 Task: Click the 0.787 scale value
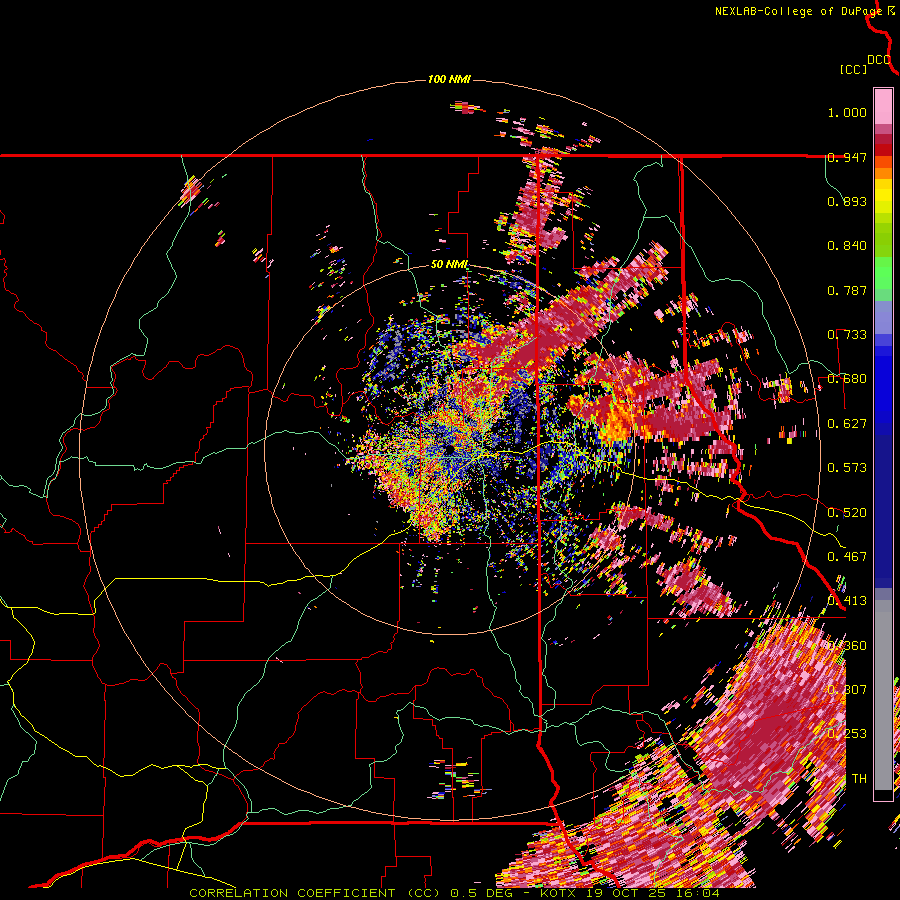click(x=847, y=290)
